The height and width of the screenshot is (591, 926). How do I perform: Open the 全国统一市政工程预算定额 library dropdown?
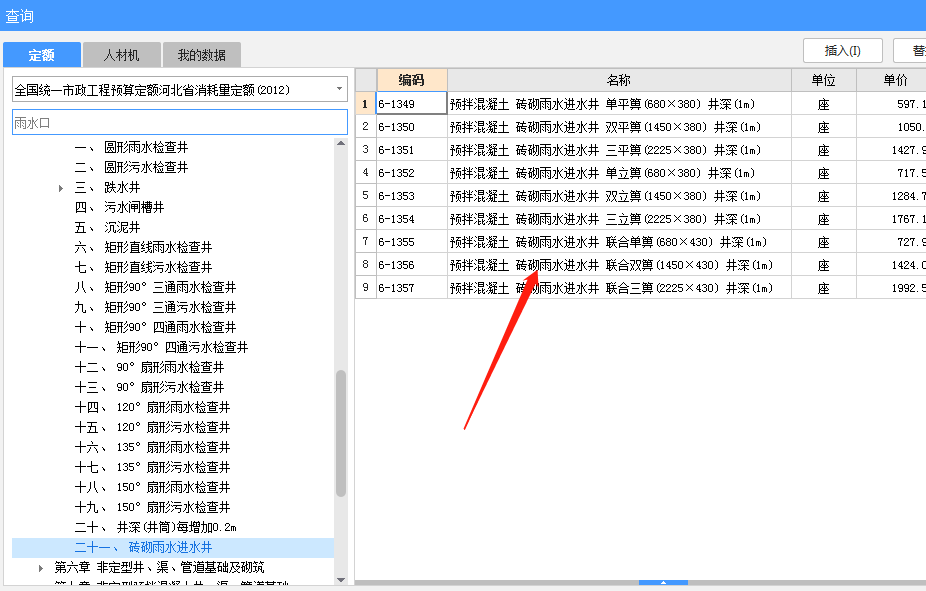(x=338, y=89)
